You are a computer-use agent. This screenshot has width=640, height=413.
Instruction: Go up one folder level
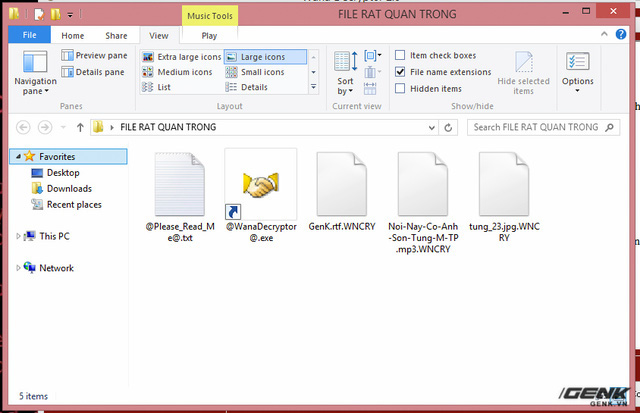point(80,127)
